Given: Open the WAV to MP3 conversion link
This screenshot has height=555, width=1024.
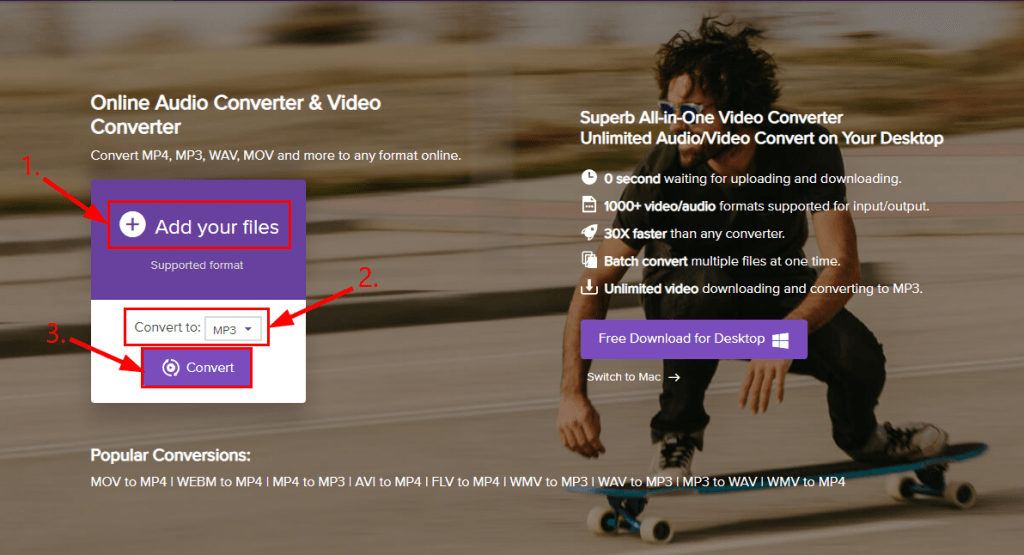Looking at the screenshot, I should (635, 482).
